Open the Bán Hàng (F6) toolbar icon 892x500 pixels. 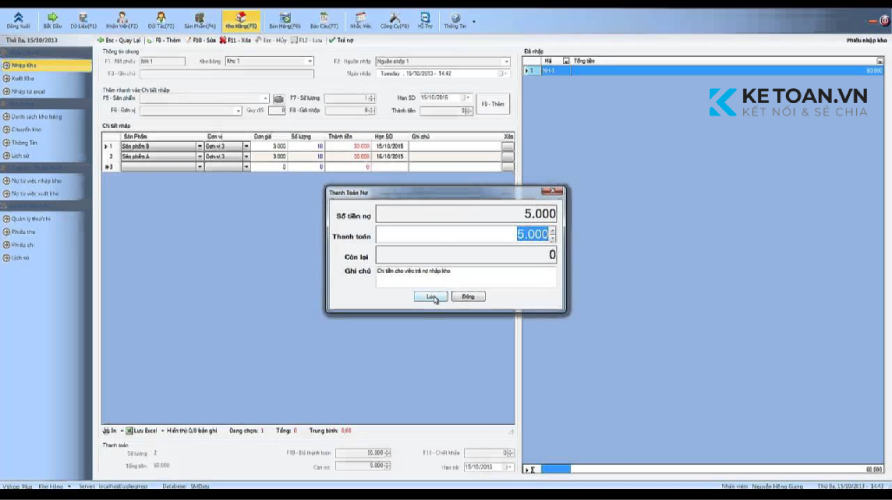tap(285, 20)
